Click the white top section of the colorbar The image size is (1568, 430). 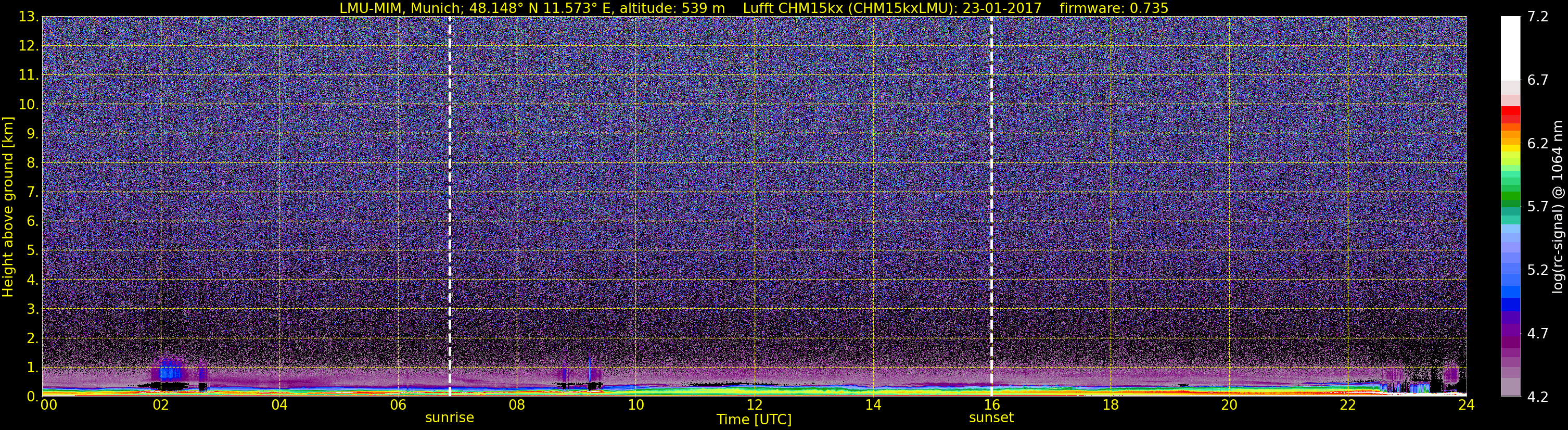[1510, 49]
